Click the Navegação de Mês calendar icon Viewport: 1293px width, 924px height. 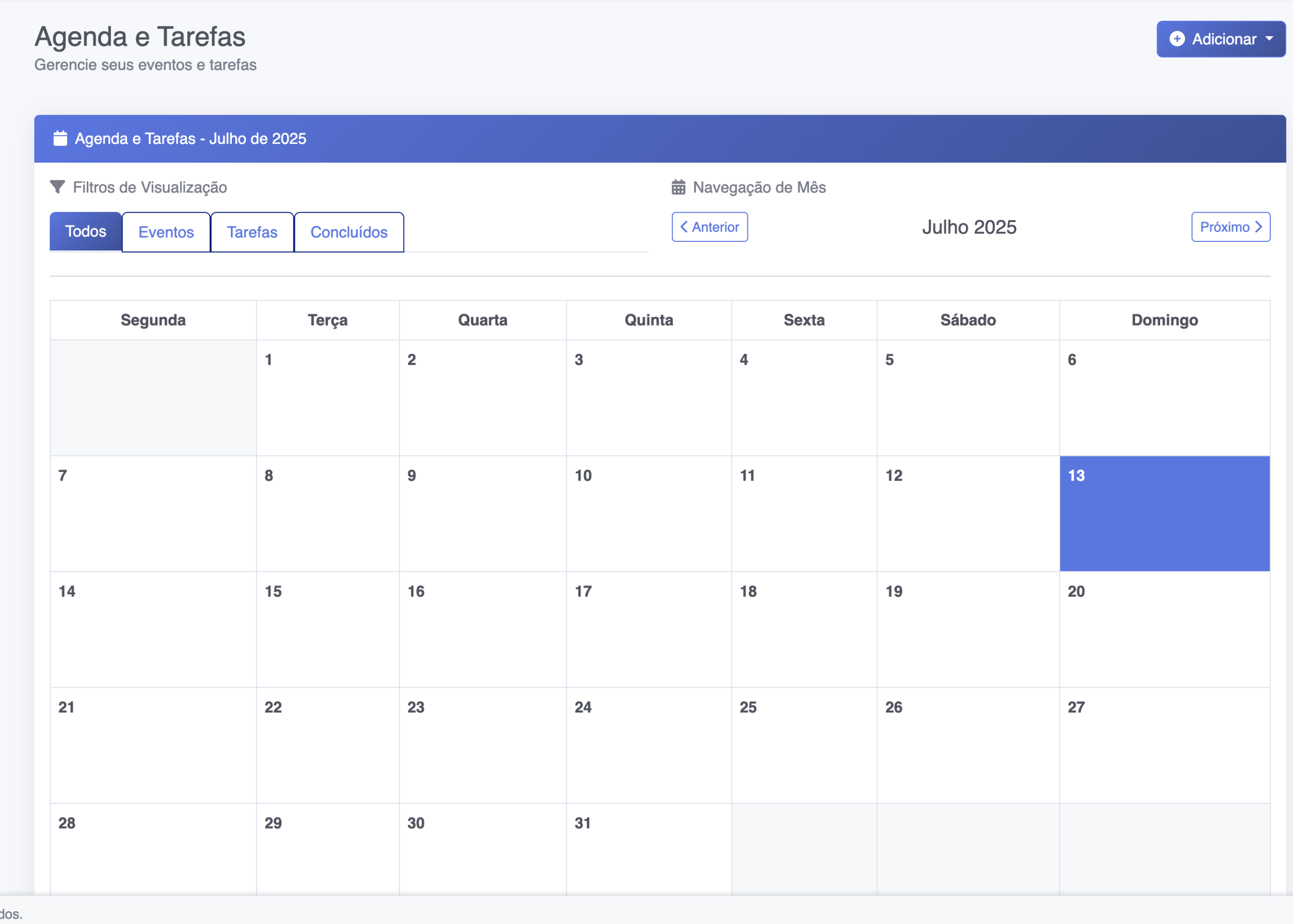pyautogui.click(x=678, y=187)
